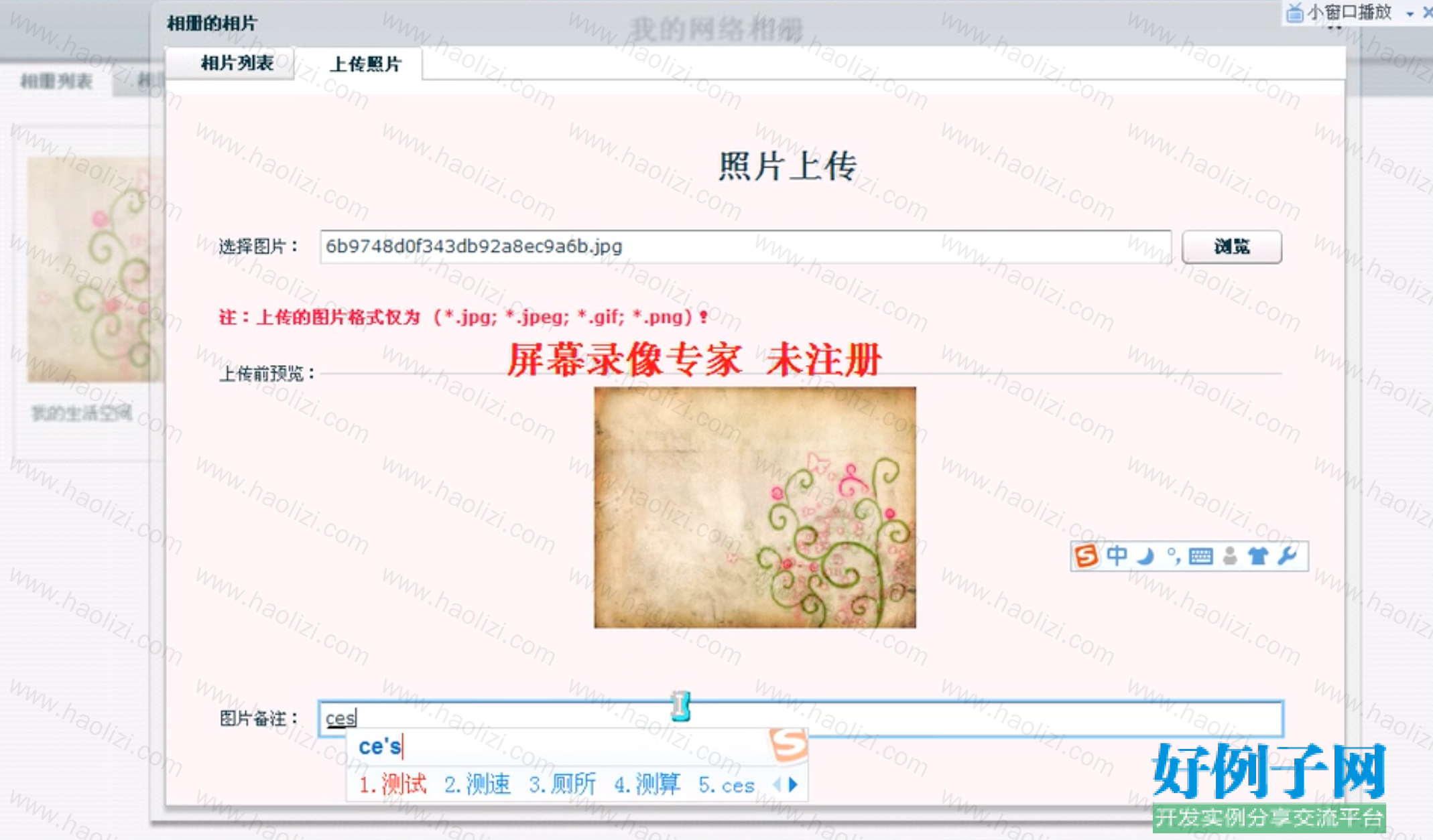Click the IME user account icon

point(1230,556)
